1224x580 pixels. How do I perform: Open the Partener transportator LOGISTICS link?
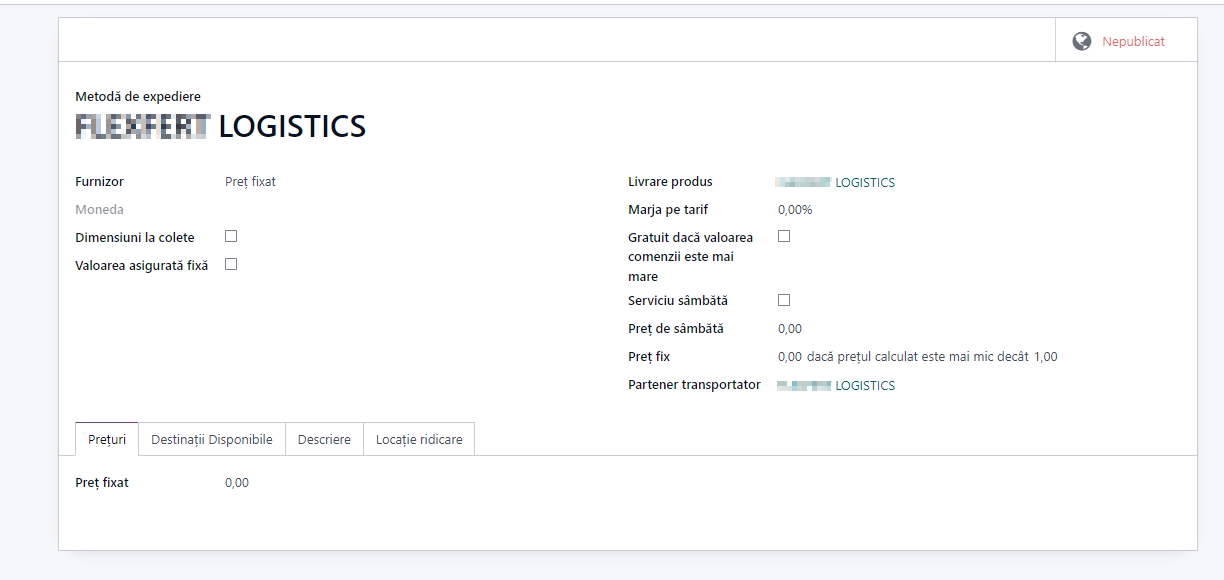[836, 385]
